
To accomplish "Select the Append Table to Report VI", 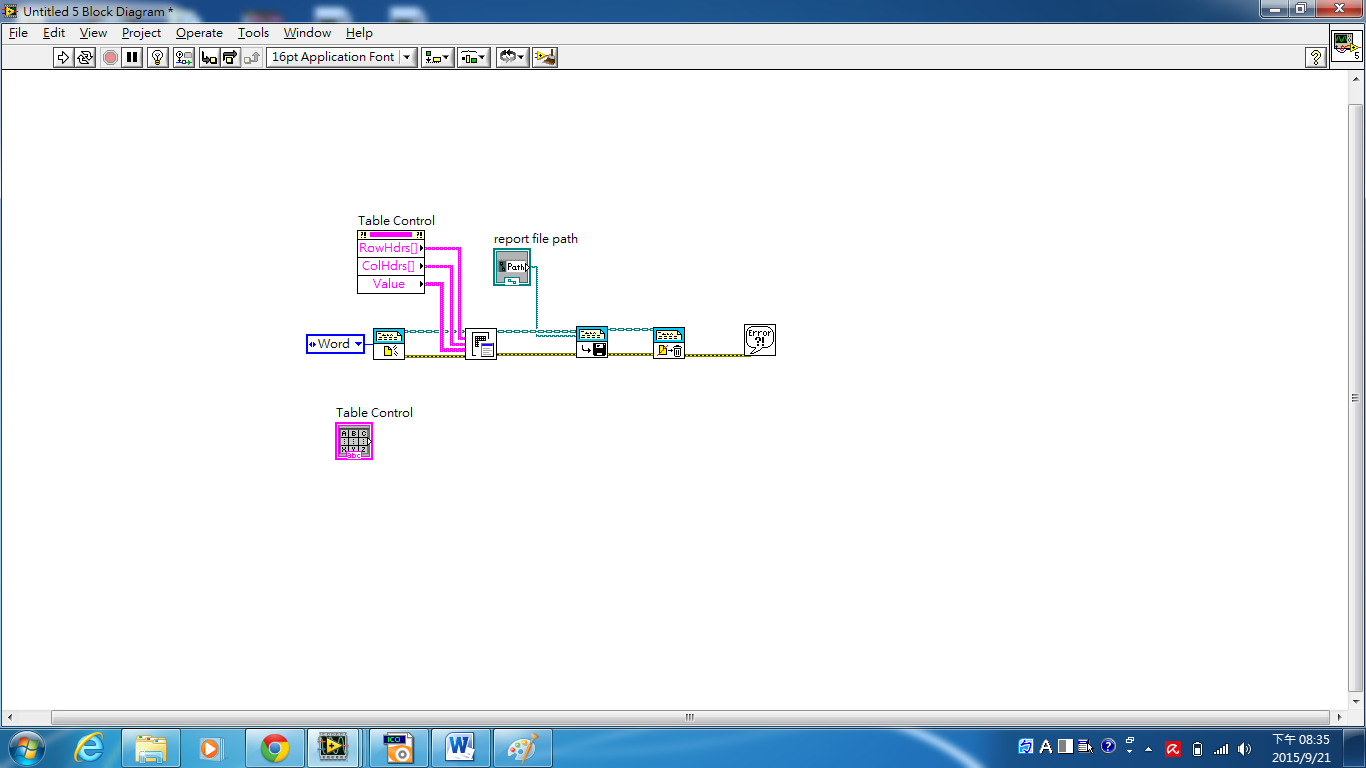I will tap(481, 343).
